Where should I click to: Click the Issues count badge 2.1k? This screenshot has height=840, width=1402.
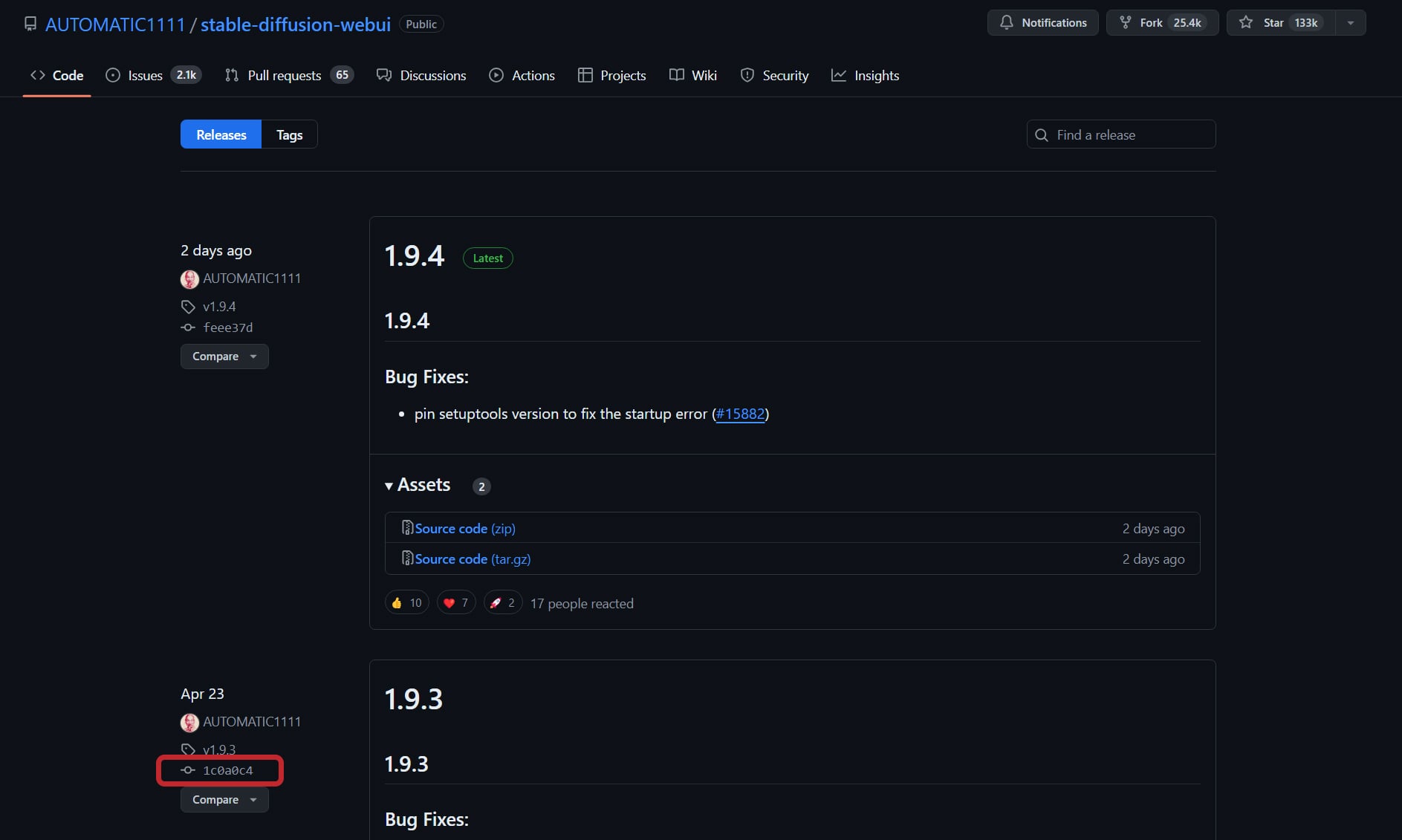pyautogui.click(x=186, y=75)
